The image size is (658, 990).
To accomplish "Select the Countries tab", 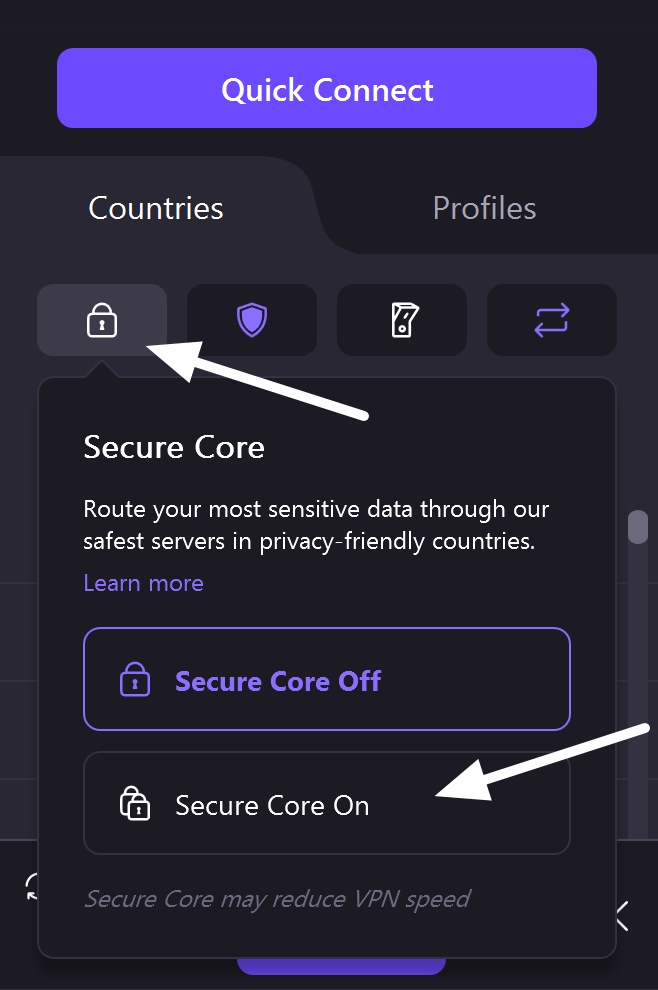I will click(155, 208).
